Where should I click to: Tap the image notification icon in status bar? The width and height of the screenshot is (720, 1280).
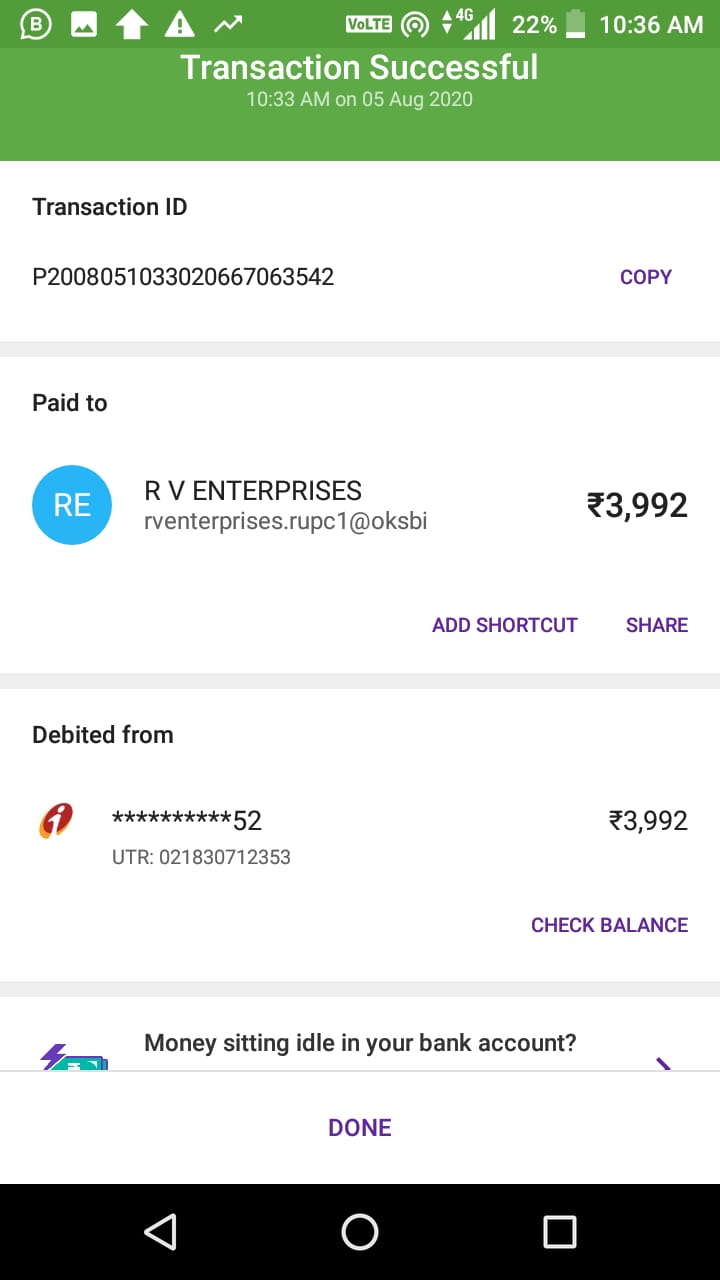pos(84,24)
